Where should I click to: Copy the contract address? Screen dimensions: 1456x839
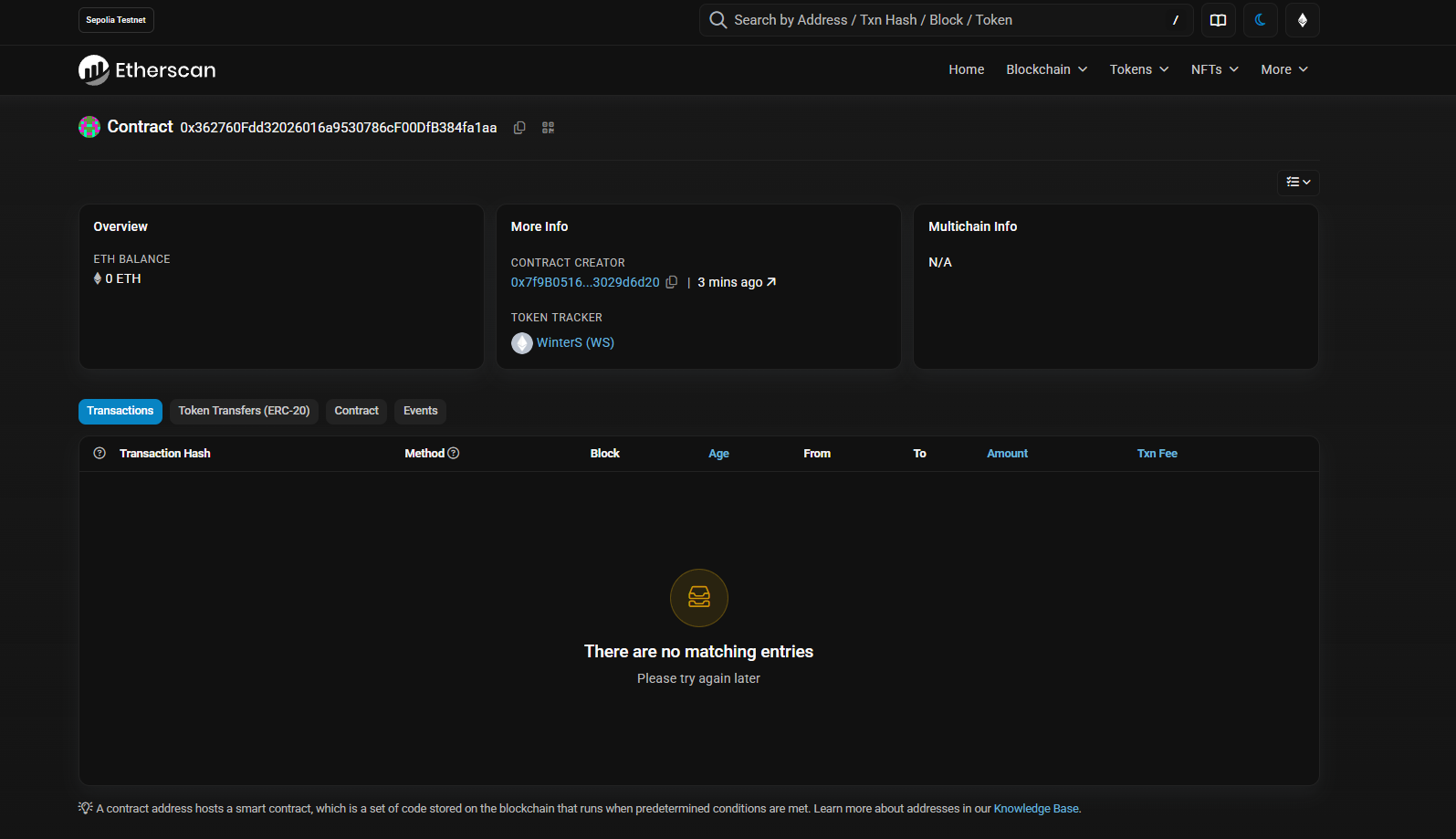coord(519,128)
